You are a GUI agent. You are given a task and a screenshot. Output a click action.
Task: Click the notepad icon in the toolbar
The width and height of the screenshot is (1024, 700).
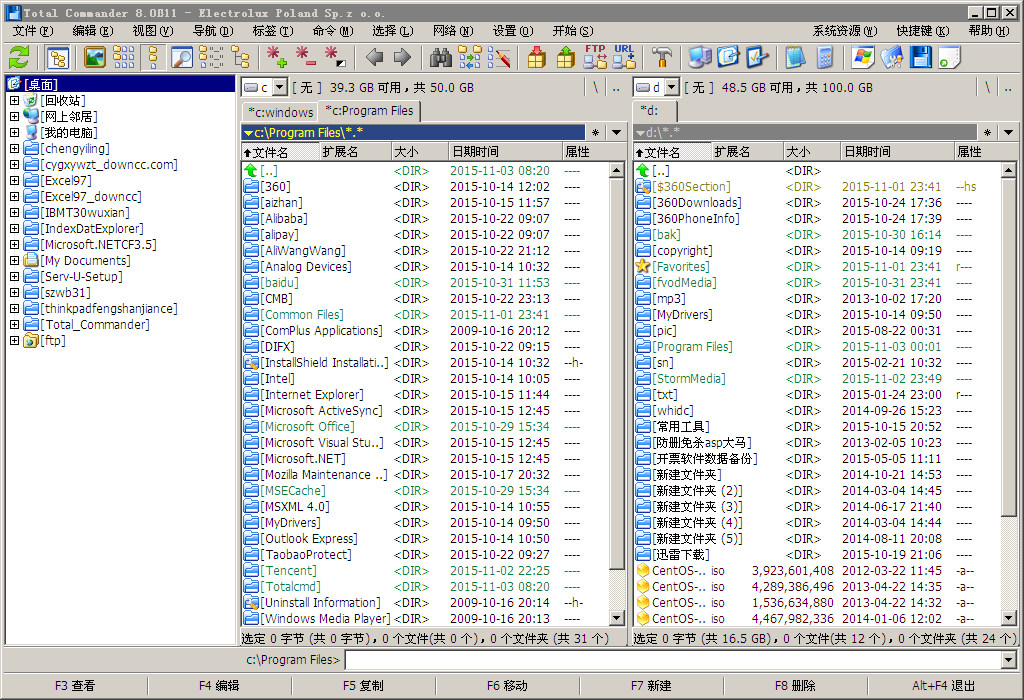pos(796,57)
